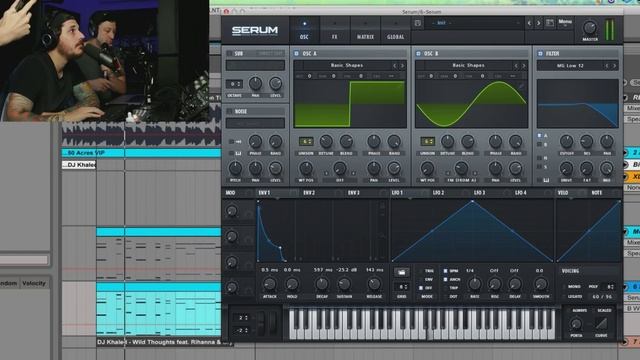This screenshot has width=640, height=360.
Task: Load the previous Serum preset
Action: pos(529,23)
